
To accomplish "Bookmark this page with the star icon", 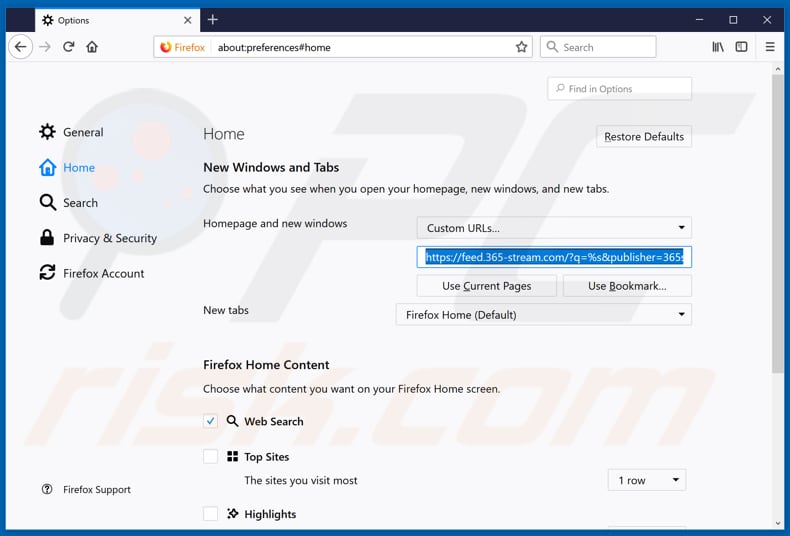I will [521, 47].
